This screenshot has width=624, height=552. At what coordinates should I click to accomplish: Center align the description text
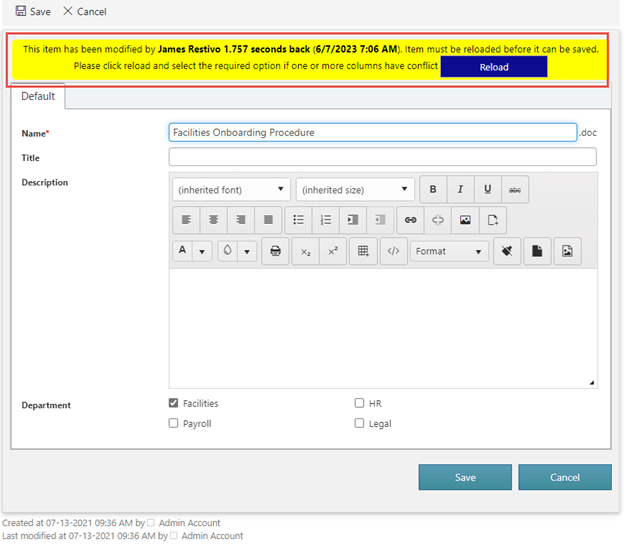213,220
